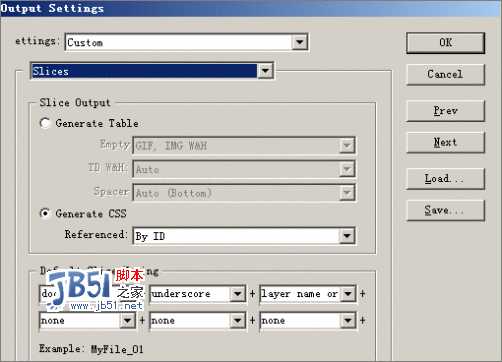Open the Referenced By ID dropdown
Viewport: 502px width, 362px height.
(x=347, y=236)
